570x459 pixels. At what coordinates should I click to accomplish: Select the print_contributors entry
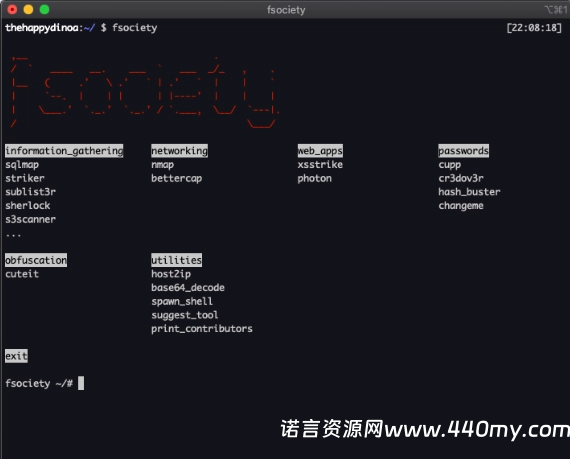202,329
